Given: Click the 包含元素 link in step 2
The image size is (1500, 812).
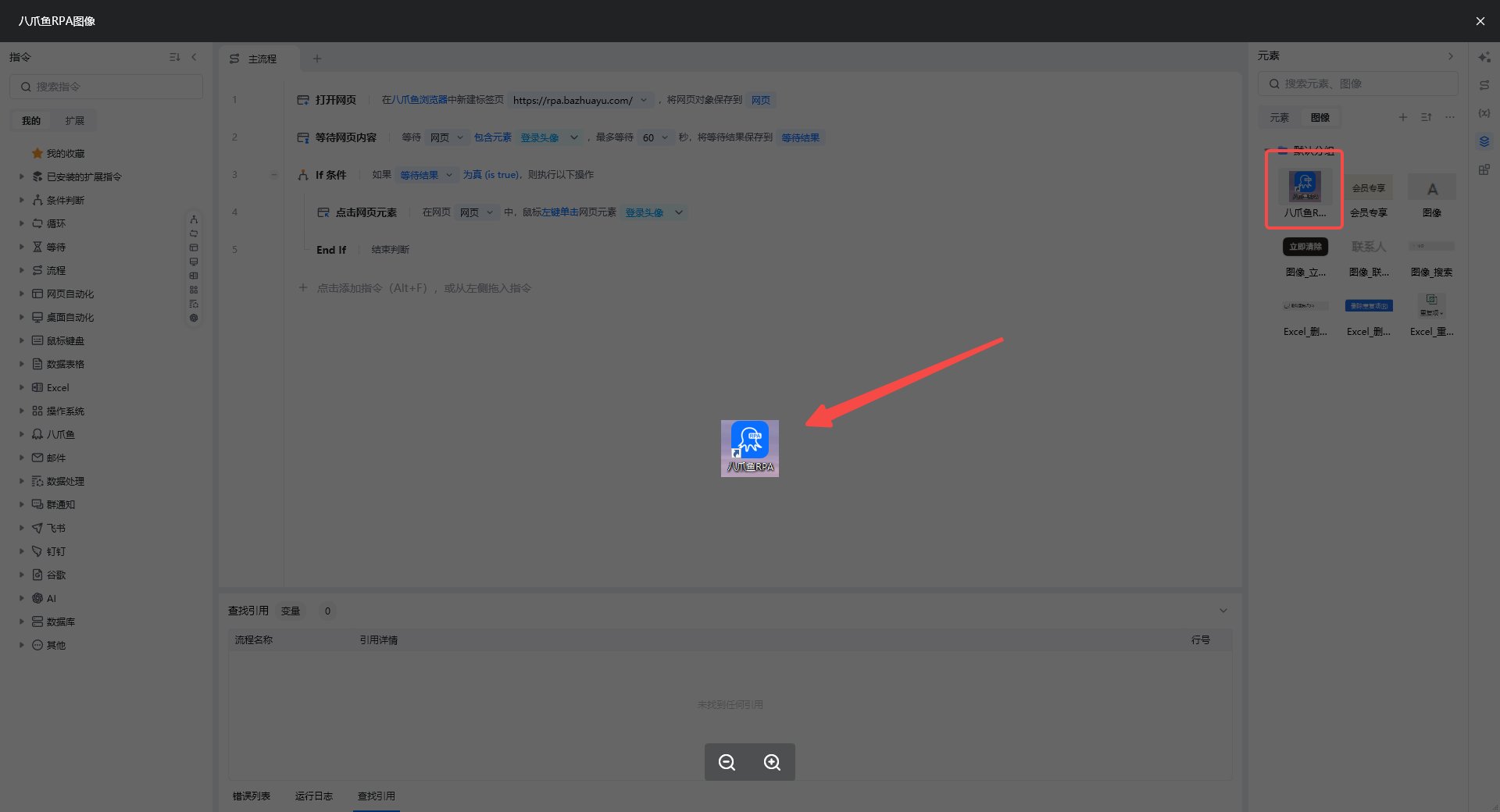Looking at the screenshot, I should 493,137.
